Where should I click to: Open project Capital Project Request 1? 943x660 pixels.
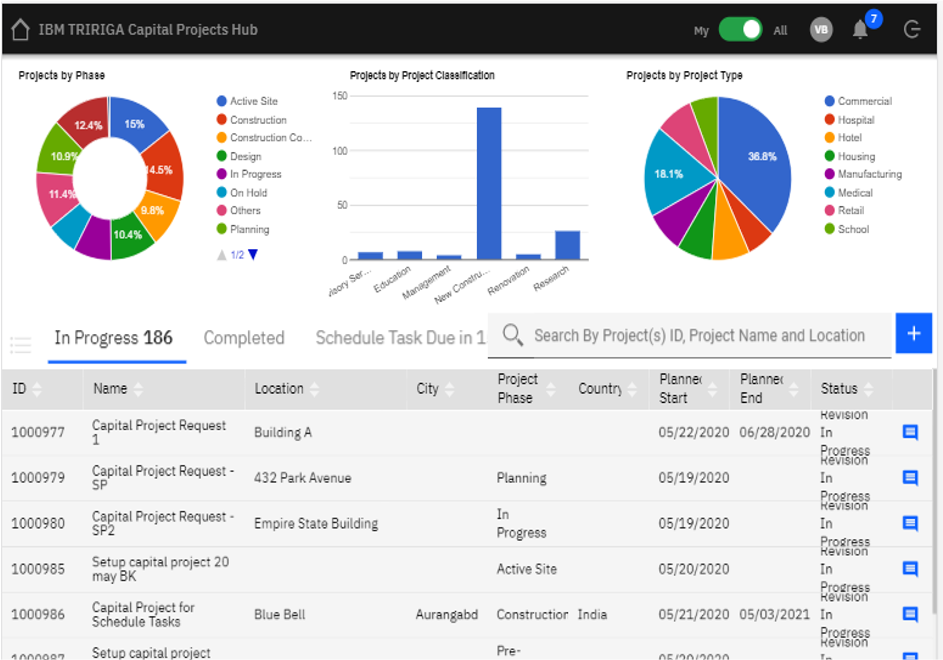pos(159,432)
